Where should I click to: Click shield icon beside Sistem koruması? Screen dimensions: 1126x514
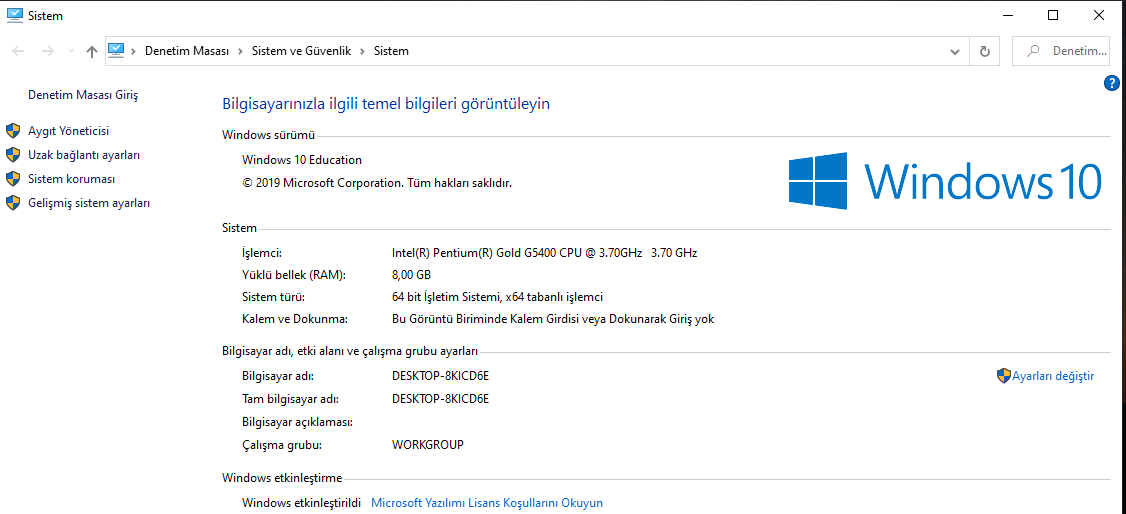(13, 179)
